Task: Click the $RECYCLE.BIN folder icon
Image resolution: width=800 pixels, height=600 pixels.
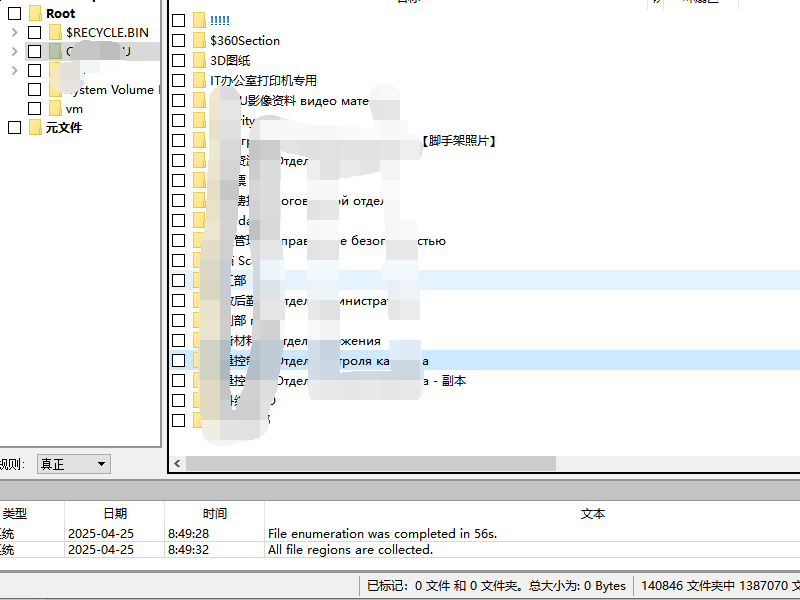Action: (55, 33)
